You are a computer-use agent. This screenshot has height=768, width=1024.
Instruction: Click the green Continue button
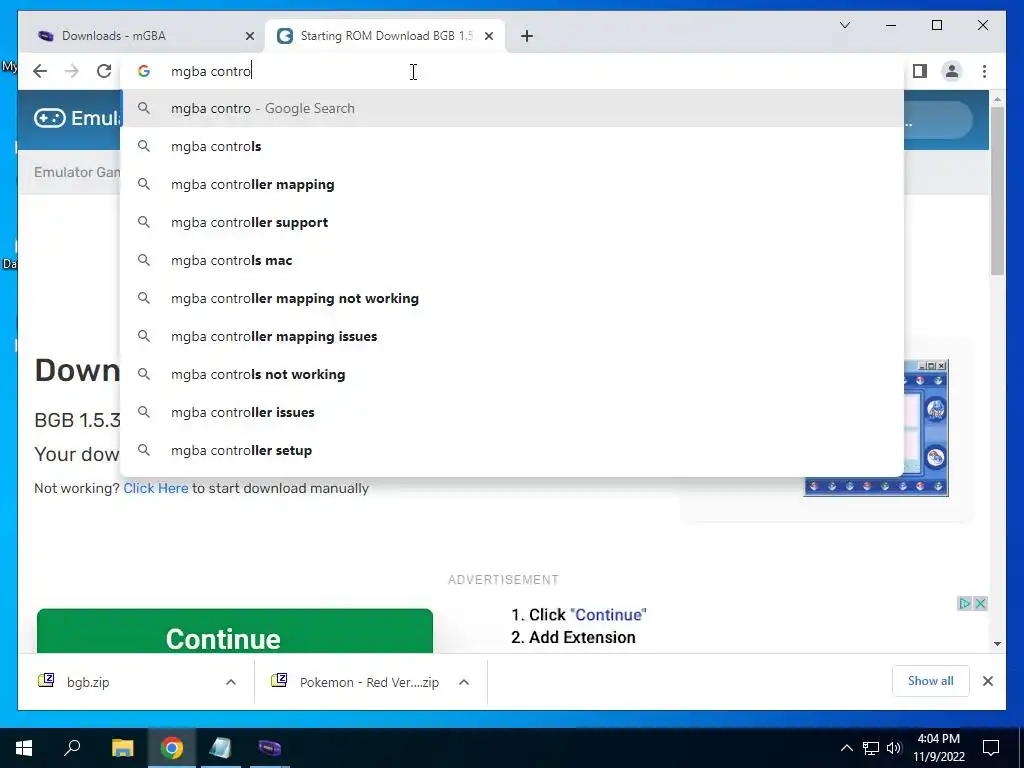[235, 631]
